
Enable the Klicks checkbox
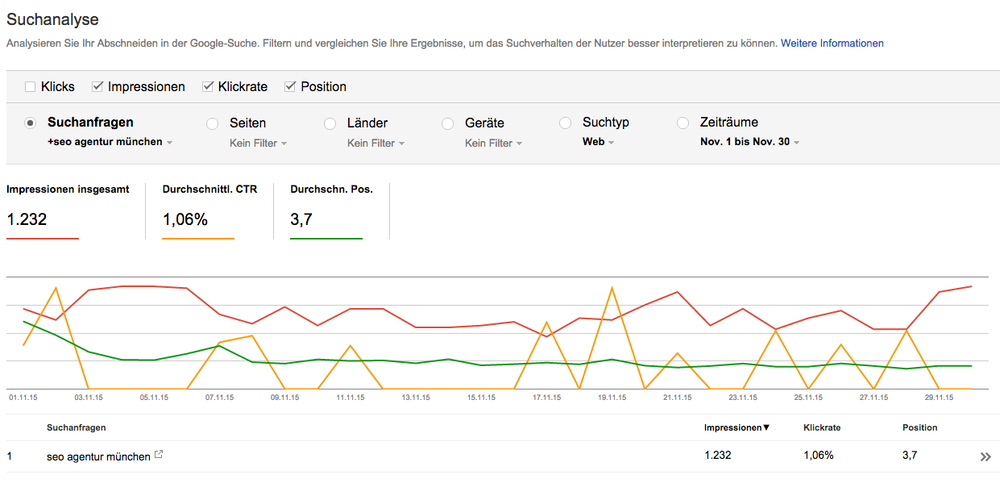click(x=30, y=87)
